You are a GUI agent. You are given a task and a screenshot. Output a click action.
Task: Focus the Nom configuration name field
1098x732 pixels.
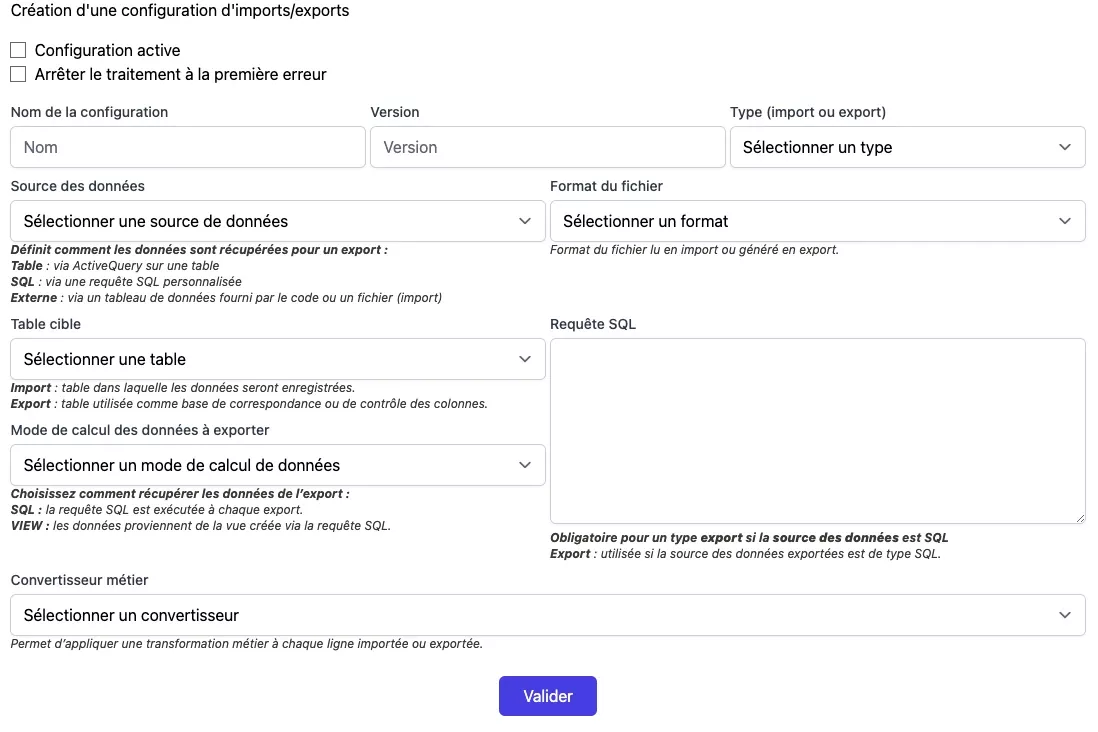pyautogui.click(x=188, y=147)
